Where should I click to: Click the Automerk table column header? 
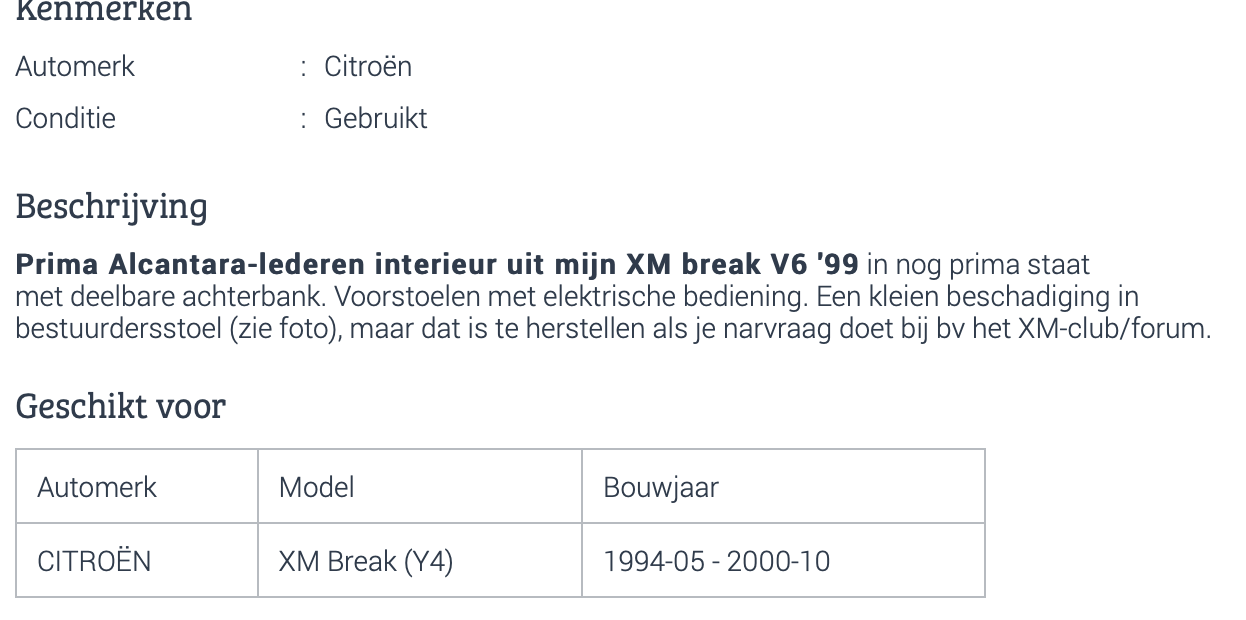pos(137,487)
